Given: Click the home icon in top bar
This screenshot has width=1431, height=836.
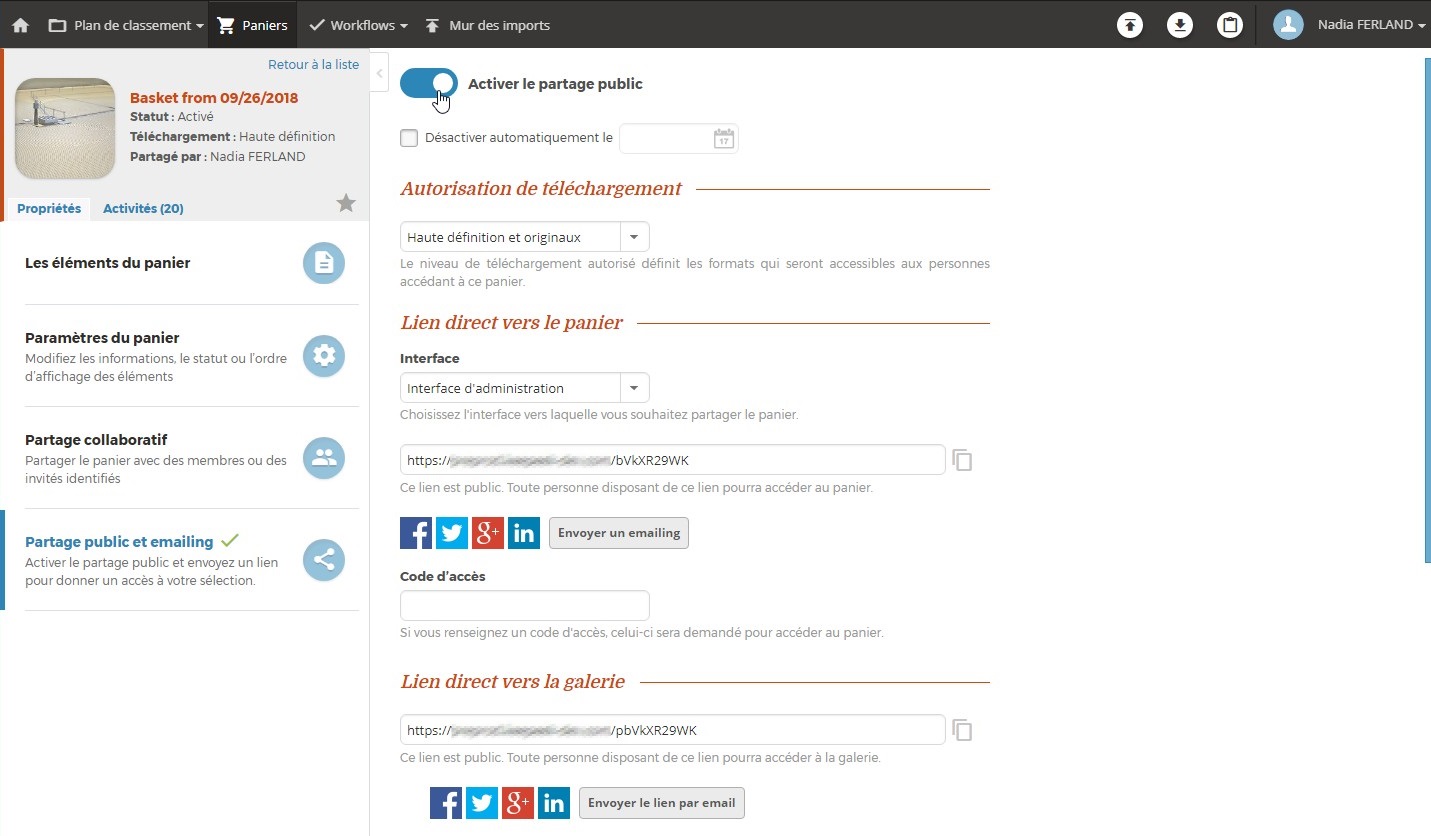Looking at the screenshot, I should pos(20,25).
